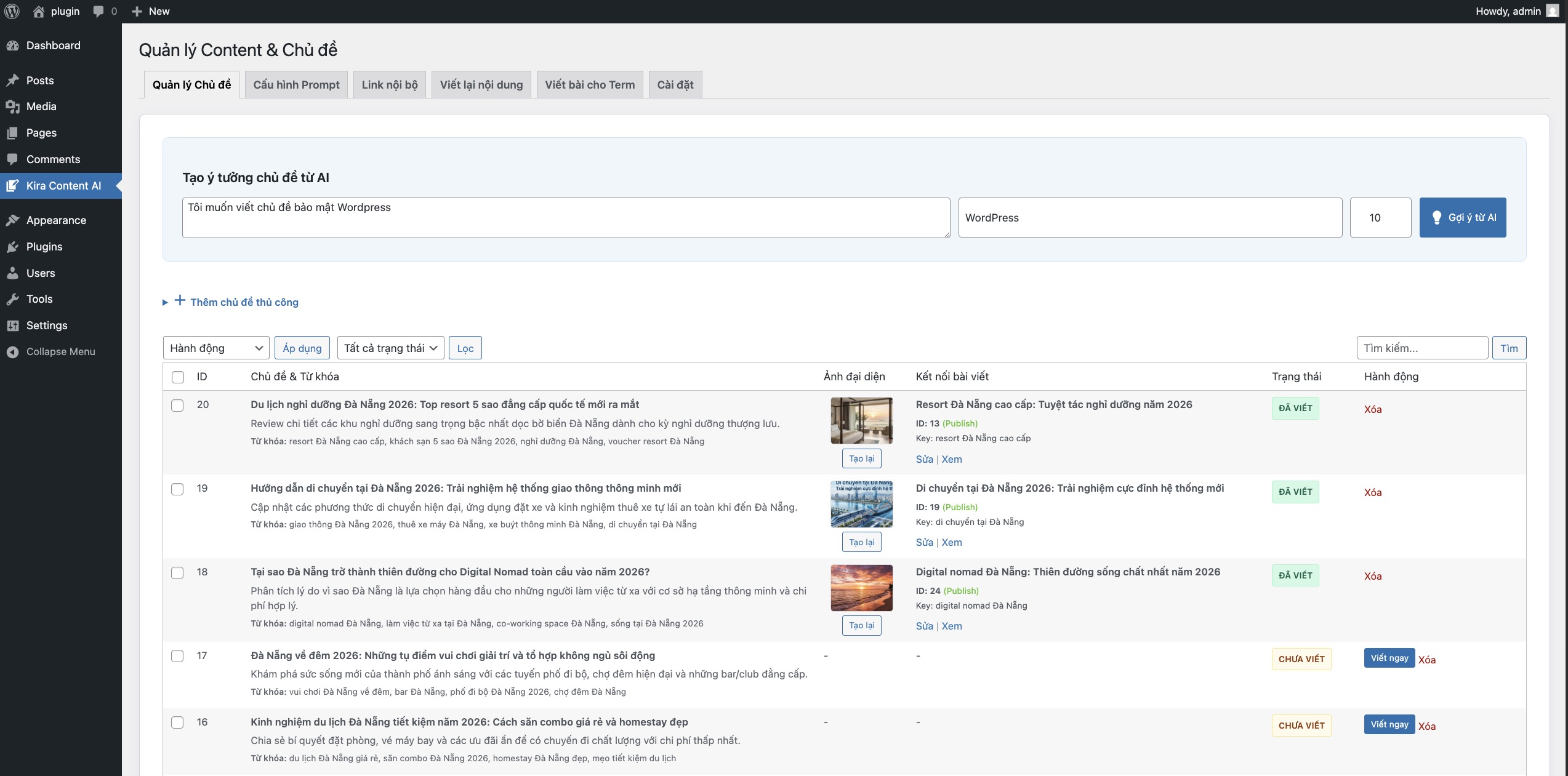Open the Link nội bộ tab
This screenshot has height=776, width=1568.
(x=390, y=85)
